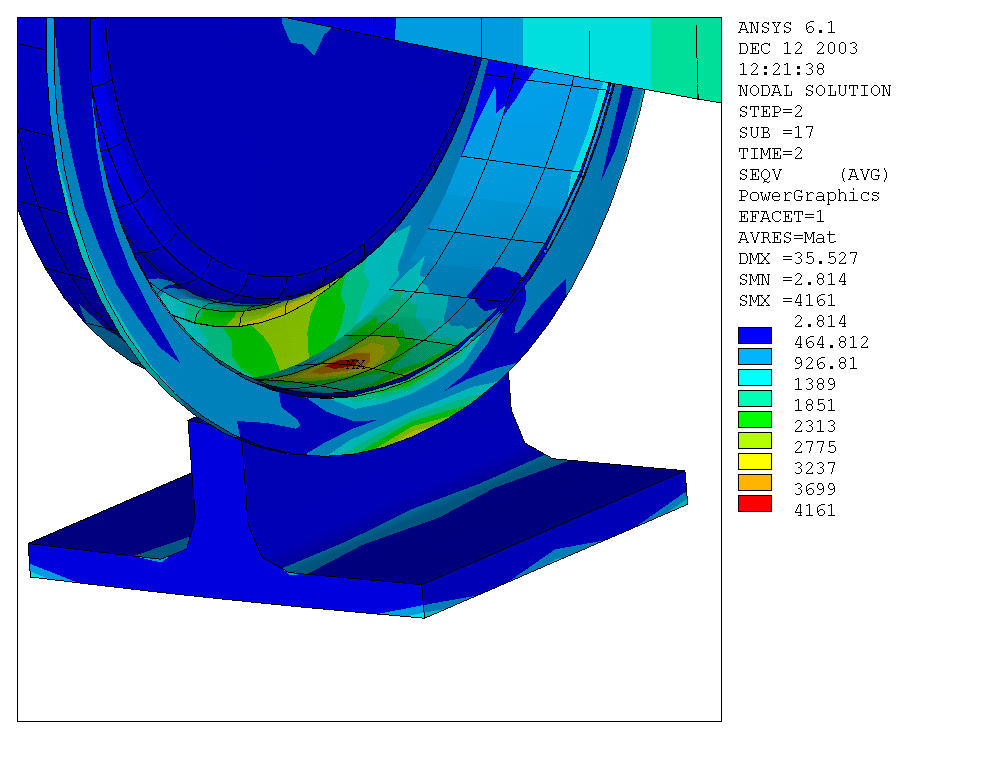Select the orange 3699 legend color box

pyautogui.click(x=755, y=482)
